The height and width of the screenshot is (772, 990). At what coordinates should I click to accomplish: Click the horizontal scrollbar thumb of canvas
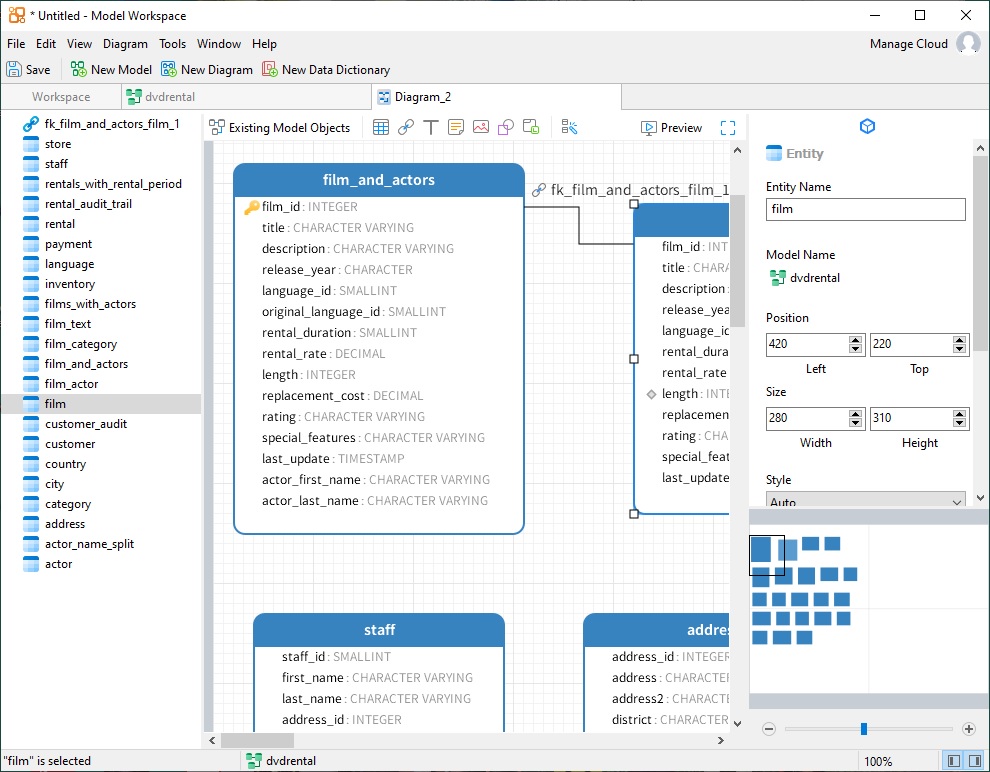pos(256,740)
